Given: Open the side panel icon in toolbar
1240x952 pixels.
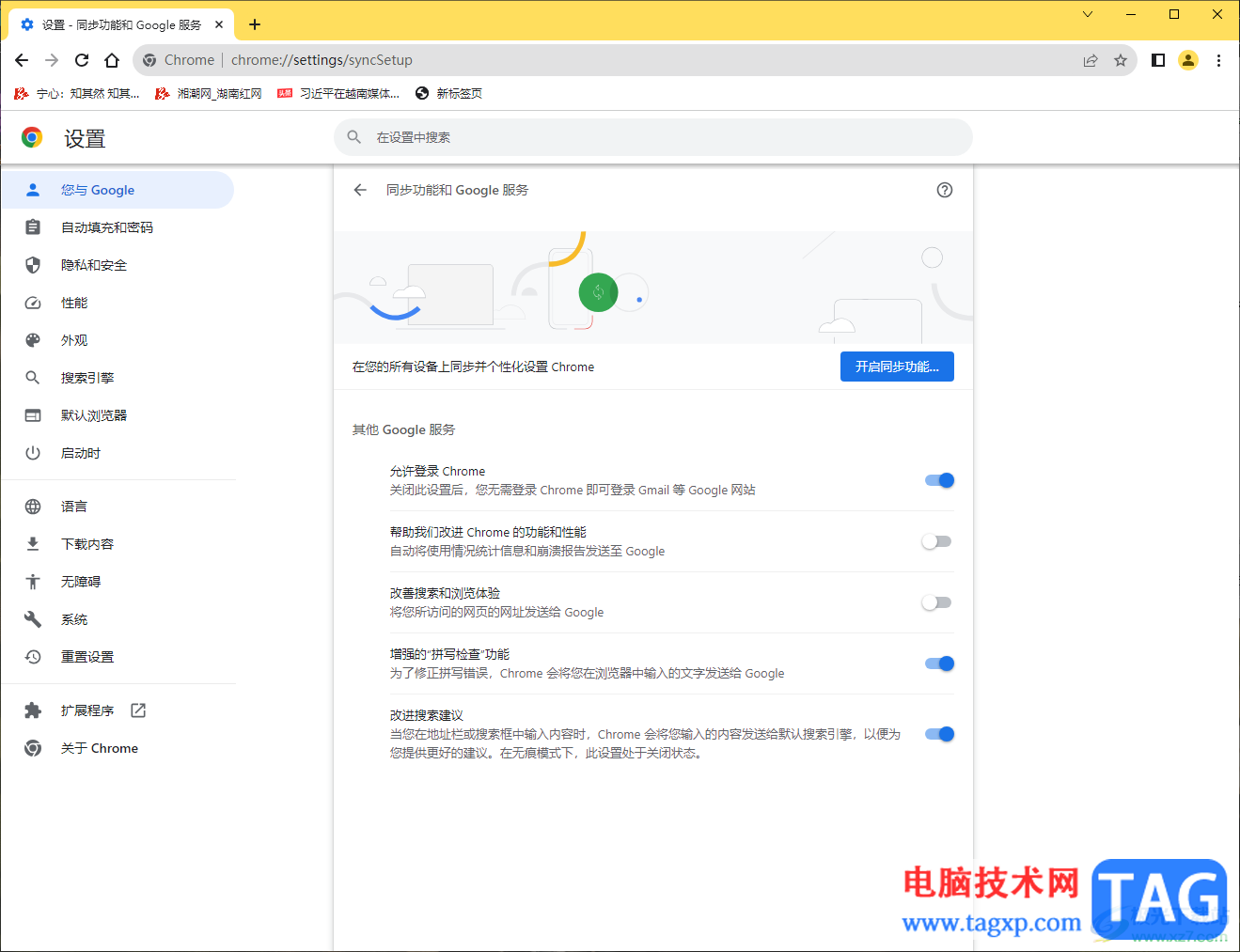Looking at the screenshot, I should (x=1158, y=60).
